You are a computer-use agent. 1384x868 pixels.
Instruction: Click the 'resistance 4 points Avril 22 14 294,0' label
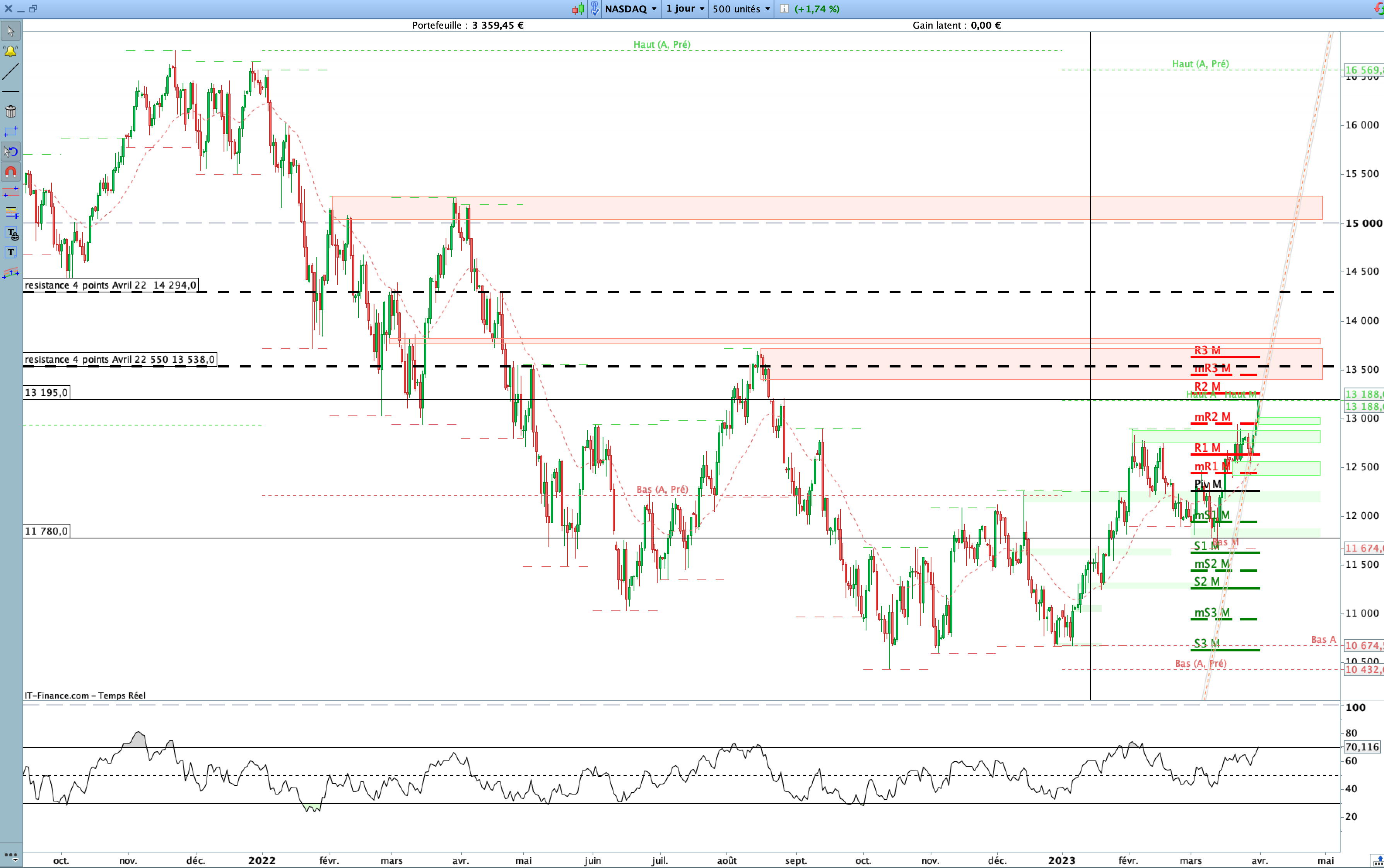coord(111,285)
